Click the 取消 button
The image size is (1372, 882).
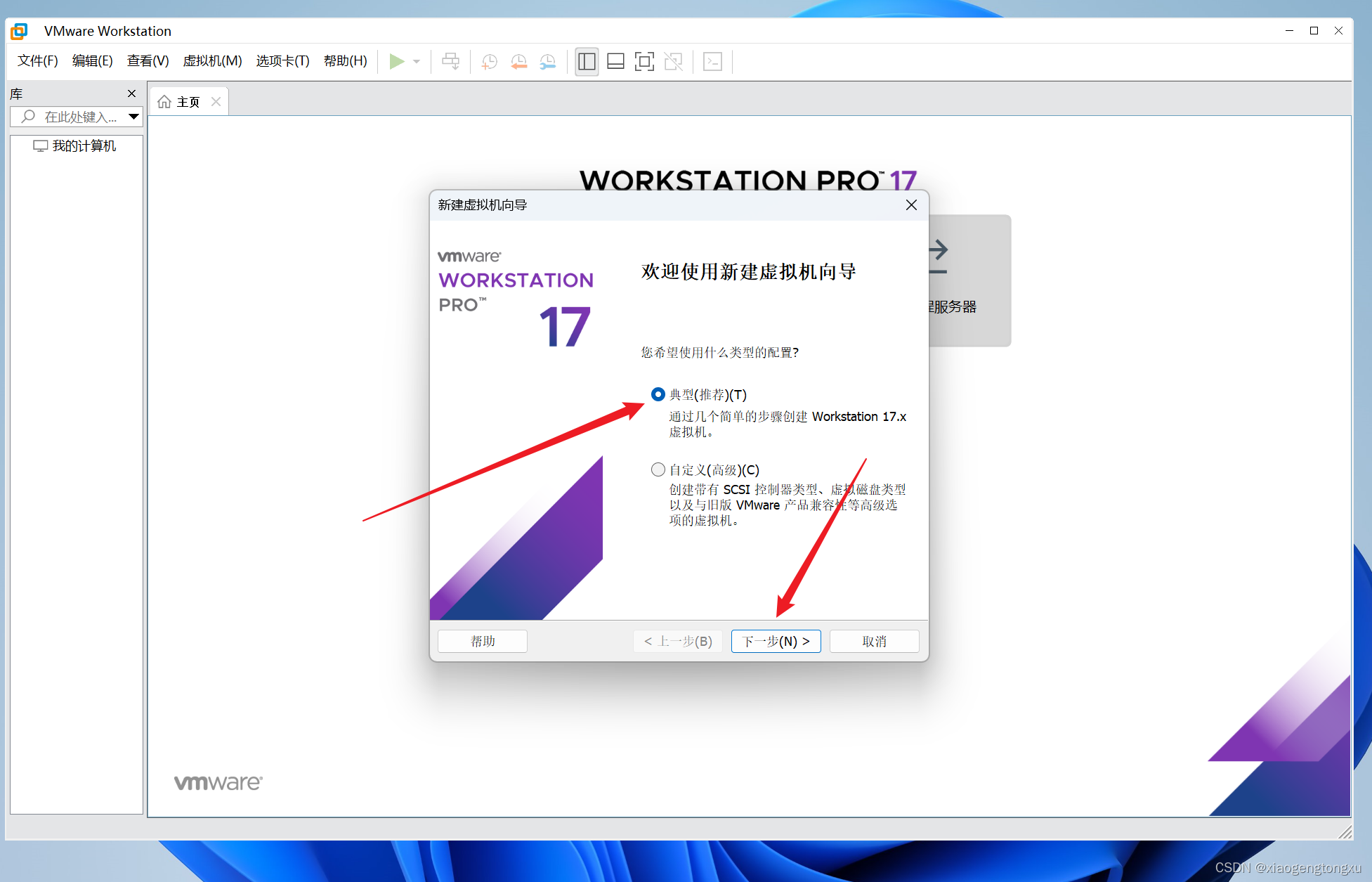[x=874, y=641]
